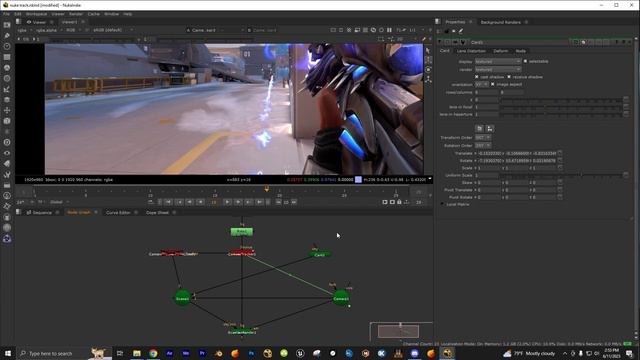The height and width of the screenshot is (360, 640).
Task: Select the ScanlineRender1 node
Action: click(x=242, y=332)
